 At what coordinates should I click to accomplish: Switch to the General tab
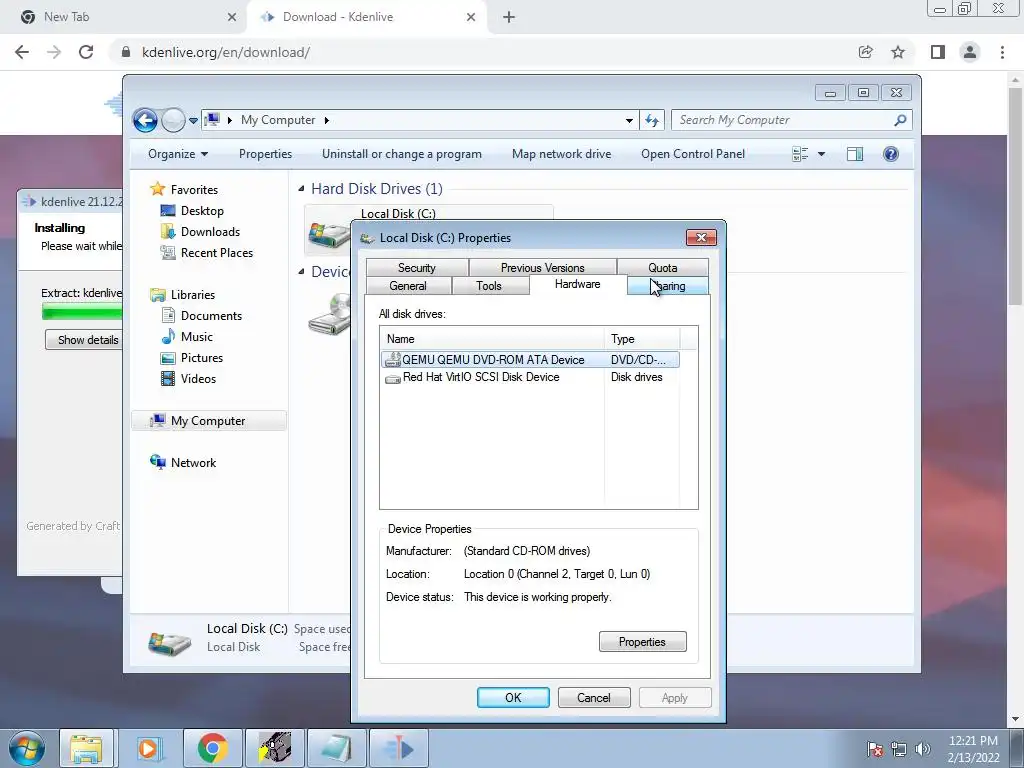tap(408, 286)
